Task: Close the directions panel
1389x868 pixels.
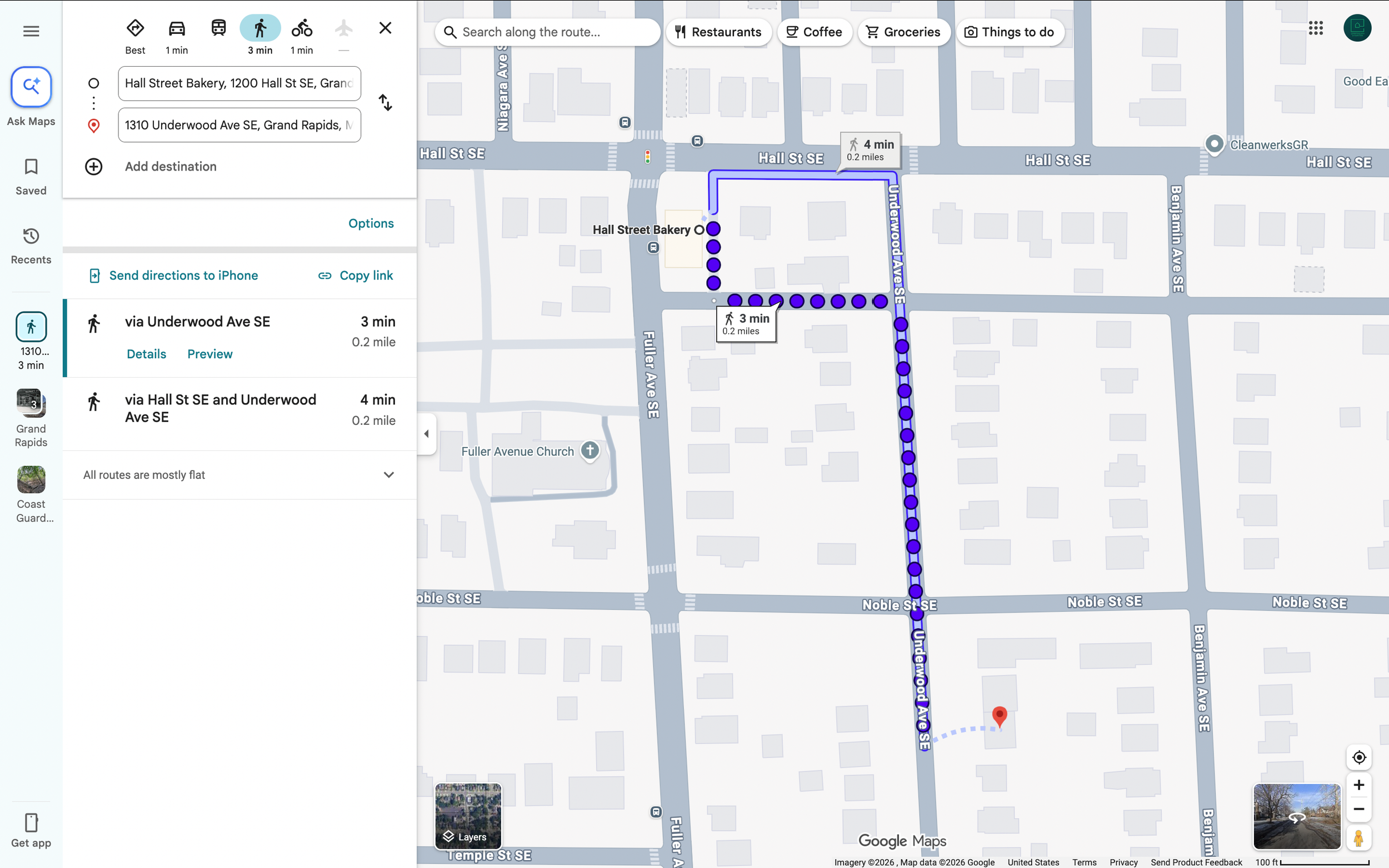Action: 385,28
